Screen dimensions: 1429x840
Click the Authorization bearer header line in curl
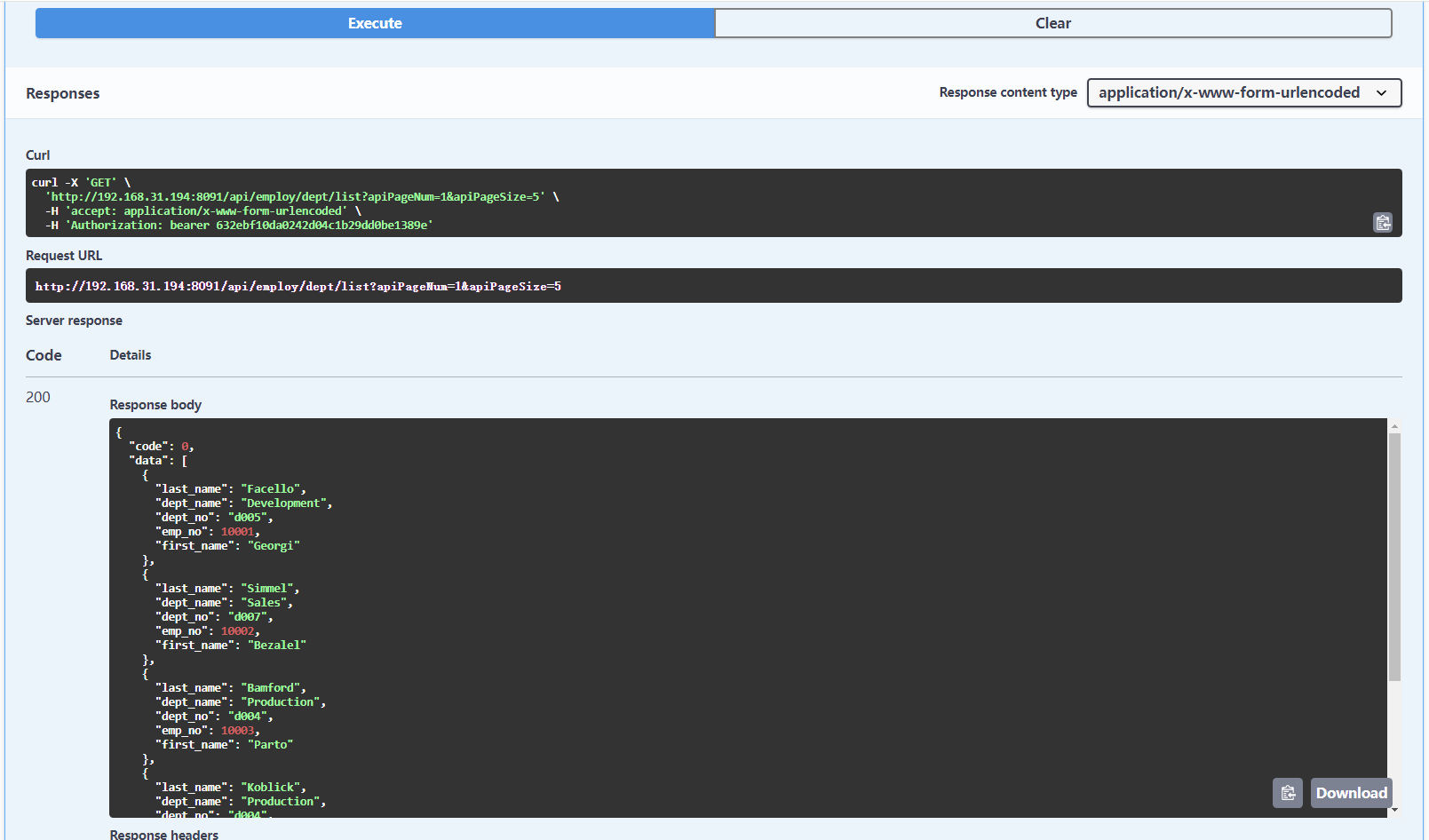(x=239, y=225)
